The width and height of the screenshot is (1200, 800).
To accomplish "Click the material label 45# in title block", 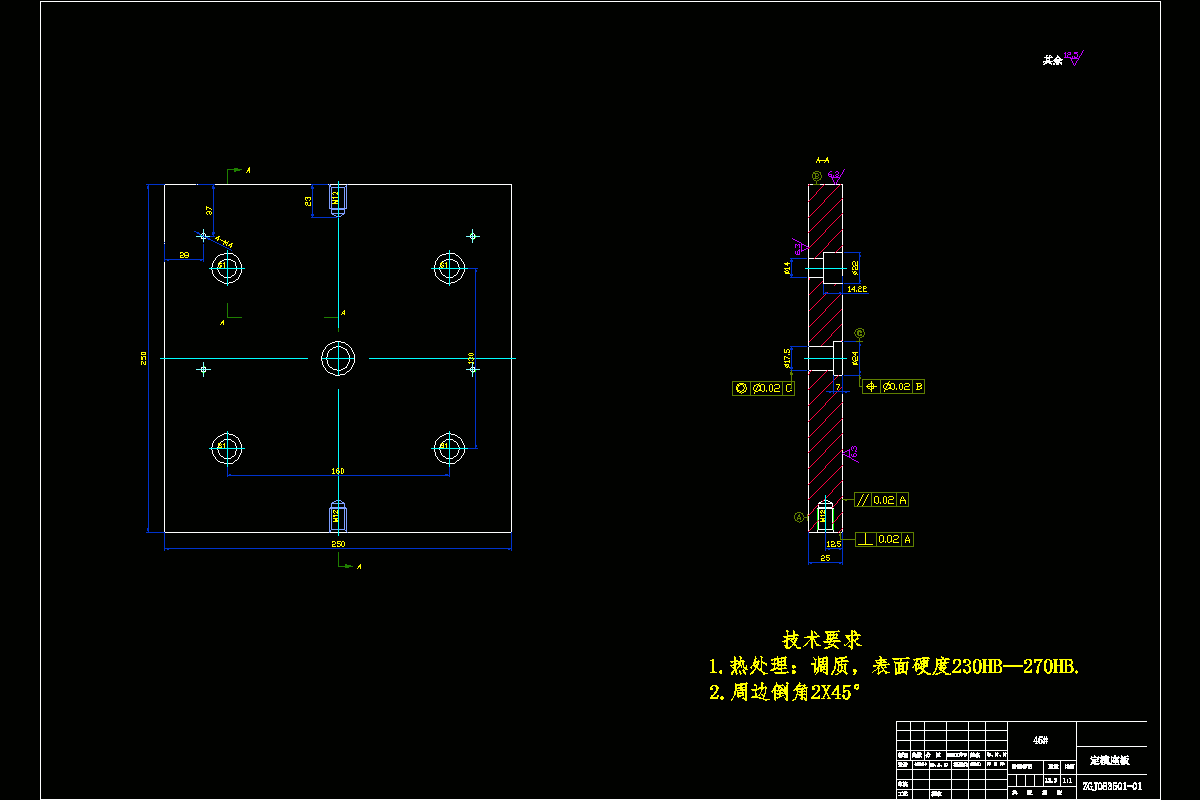I will 1040,740.
